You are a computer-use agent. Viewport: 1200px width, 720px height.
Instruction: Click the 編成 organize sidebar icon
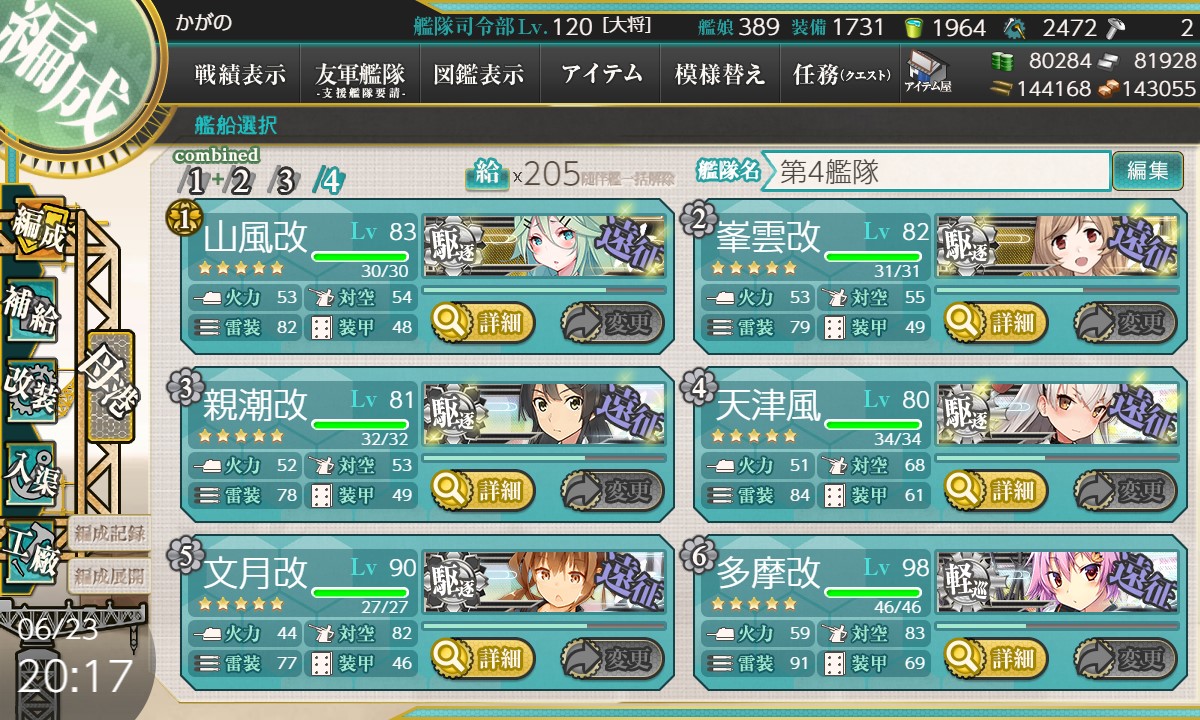[36, 230]
